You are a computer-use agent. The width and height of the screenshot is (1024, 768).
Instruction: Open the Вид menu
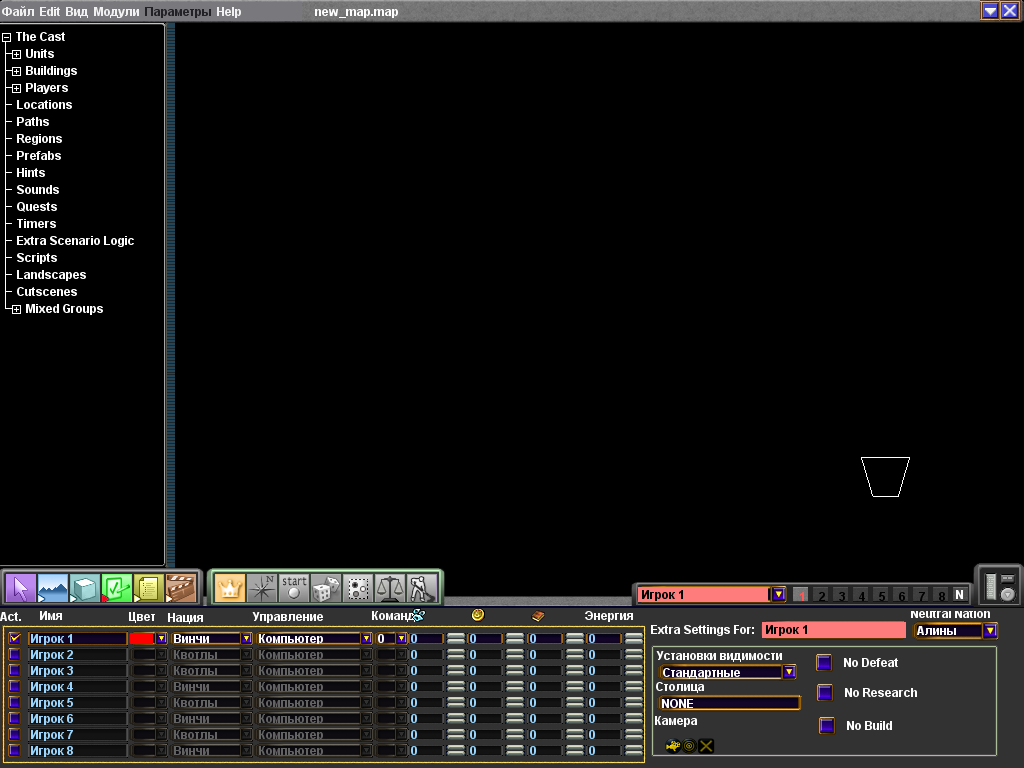click(x=76, y=12)
